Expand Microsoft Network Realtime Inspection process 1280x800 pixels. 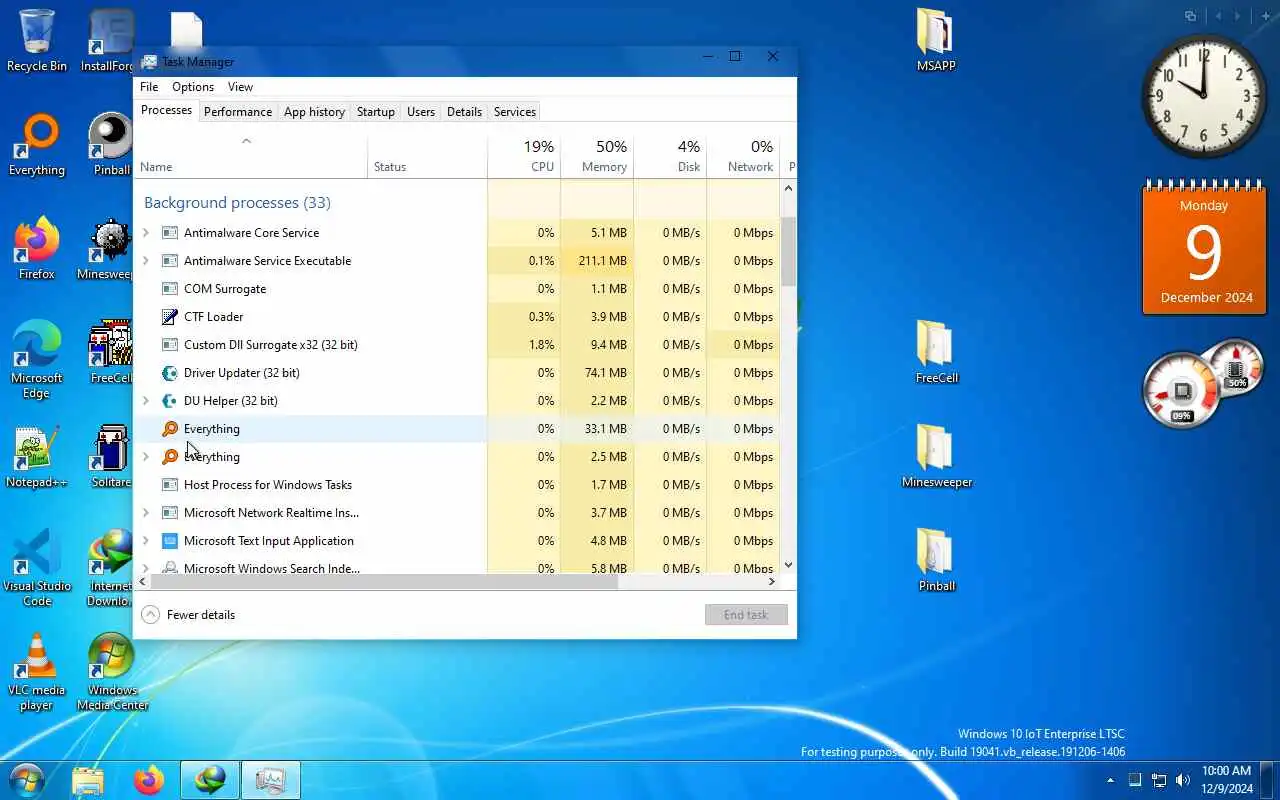[x=146, y=512]
